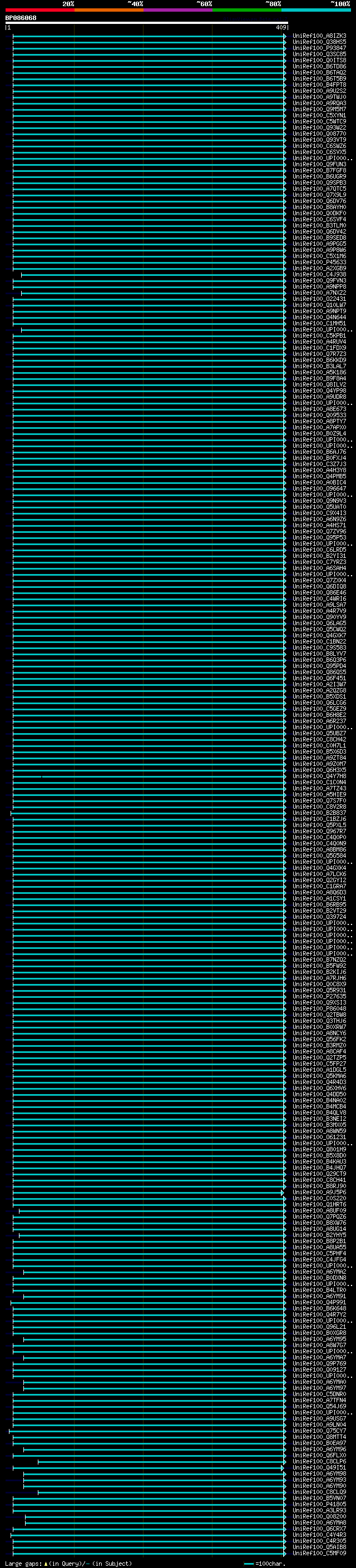The width and height of the screenshot is (356, 1568).
Task: Choose the UniRef100_C5WTC9 entry
Action: pyautogui.click(x=319, y=121)
